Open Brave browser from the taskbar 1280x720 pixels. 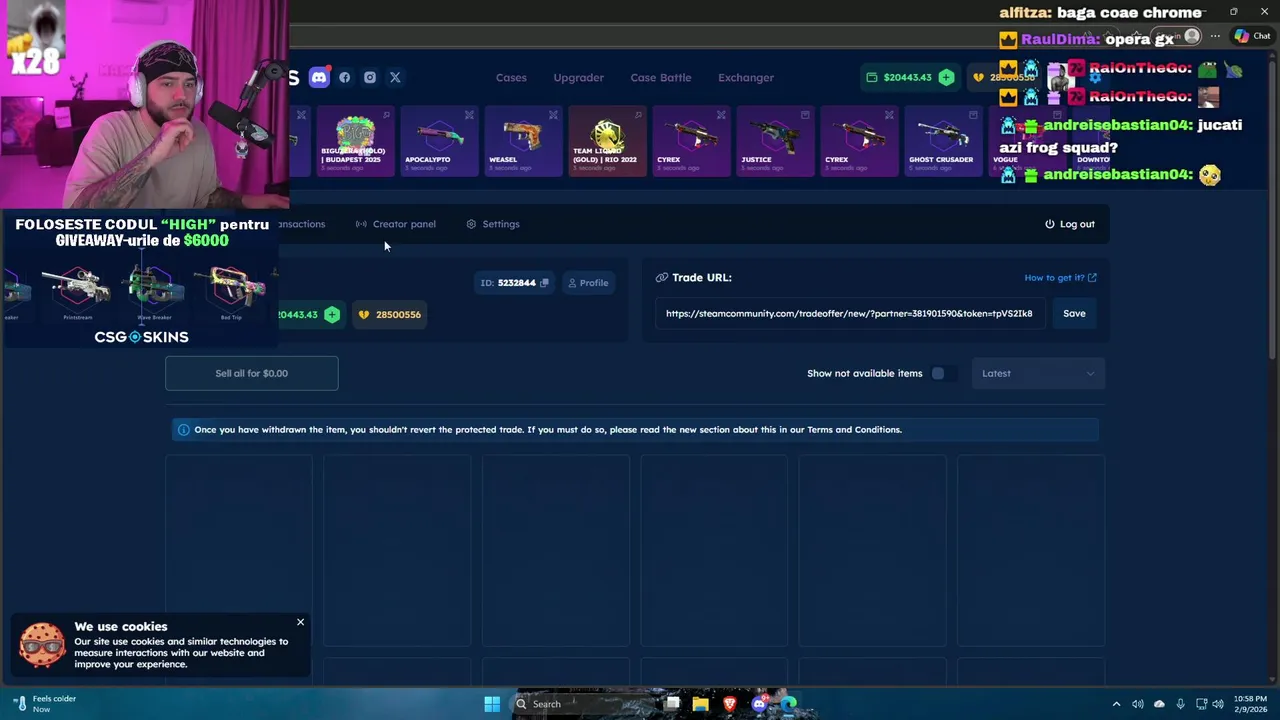(x=730, y=704)
